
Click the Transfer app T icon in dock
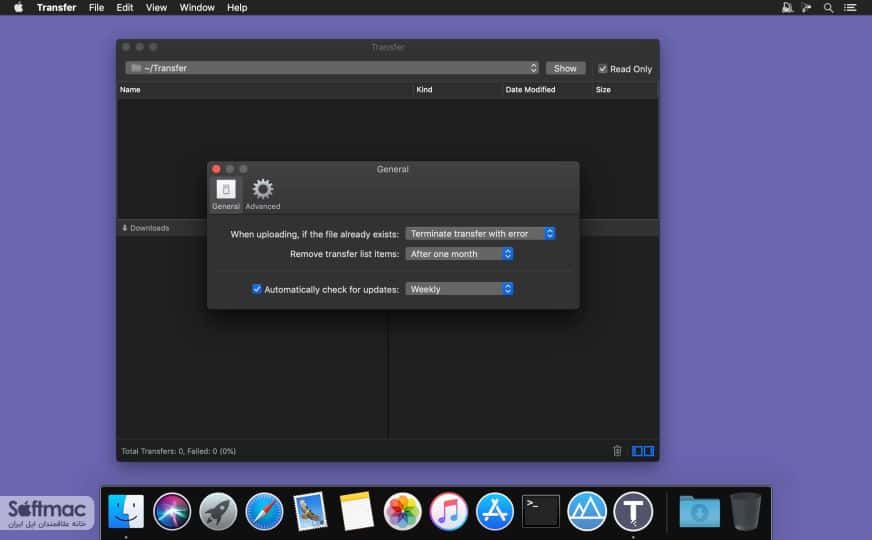click(633, 511)
